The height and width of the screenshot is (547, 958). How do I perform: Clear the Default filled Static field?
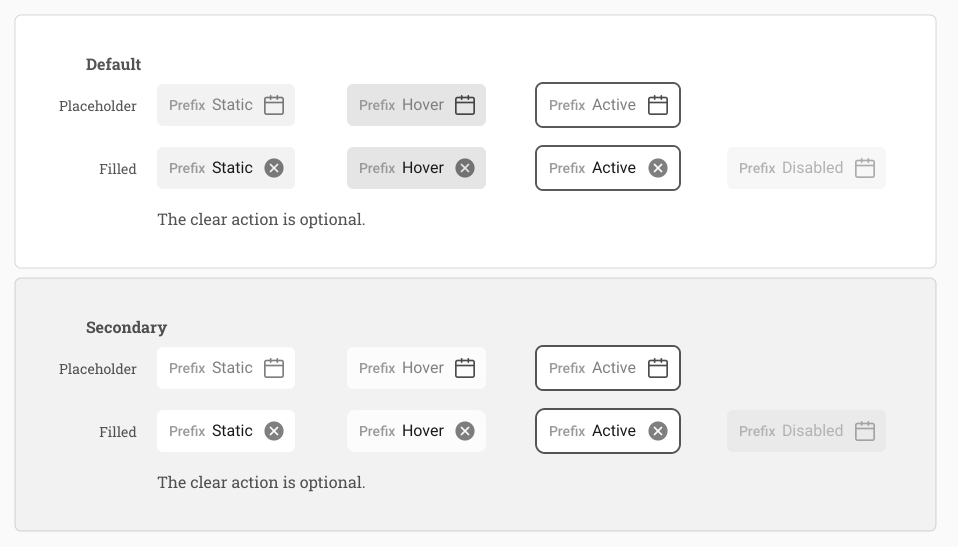tap(274, 168)
